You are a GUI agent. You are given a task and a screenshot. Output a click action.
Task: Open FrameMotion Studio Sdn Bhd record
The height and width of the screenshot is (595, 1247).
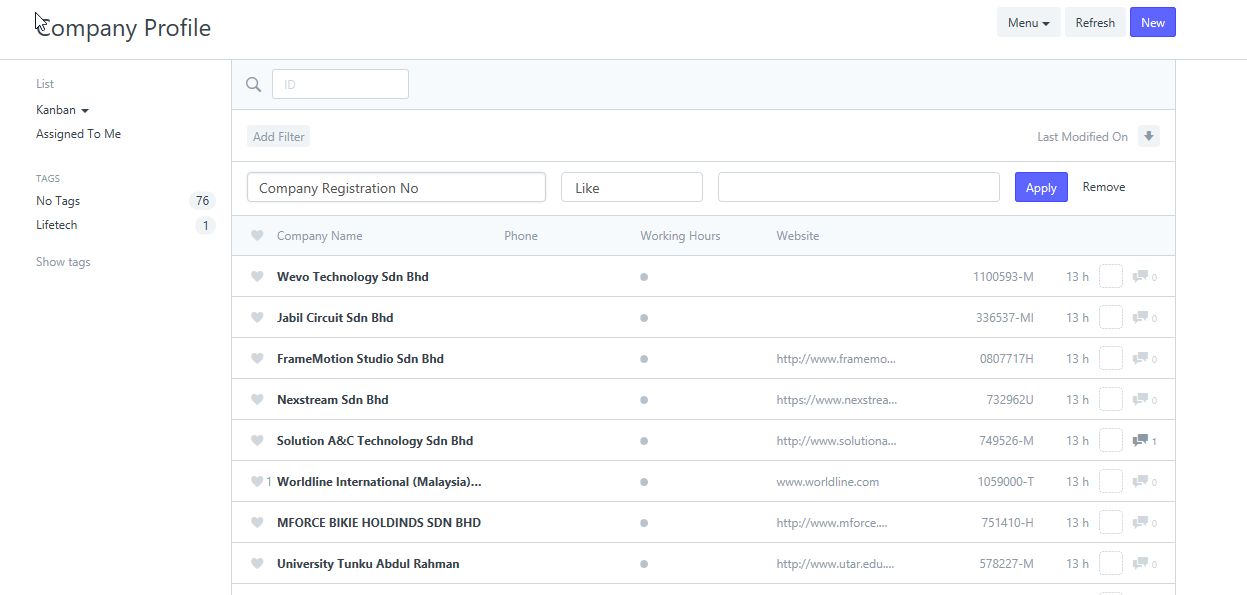coord(360,359)
